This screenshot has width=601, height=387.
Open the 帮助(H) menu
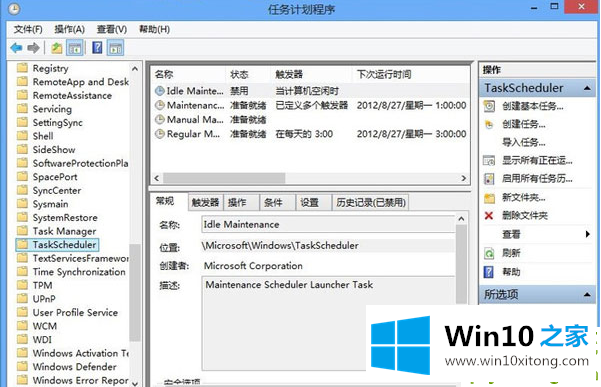(x=154, y=30)
